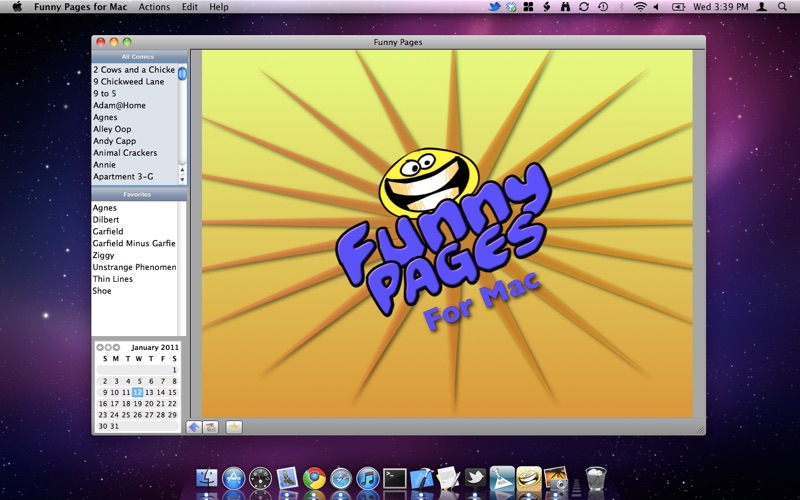Select Dilbert in the Favorites list
This screenshot has width=800, height=500.
(105, 220)
